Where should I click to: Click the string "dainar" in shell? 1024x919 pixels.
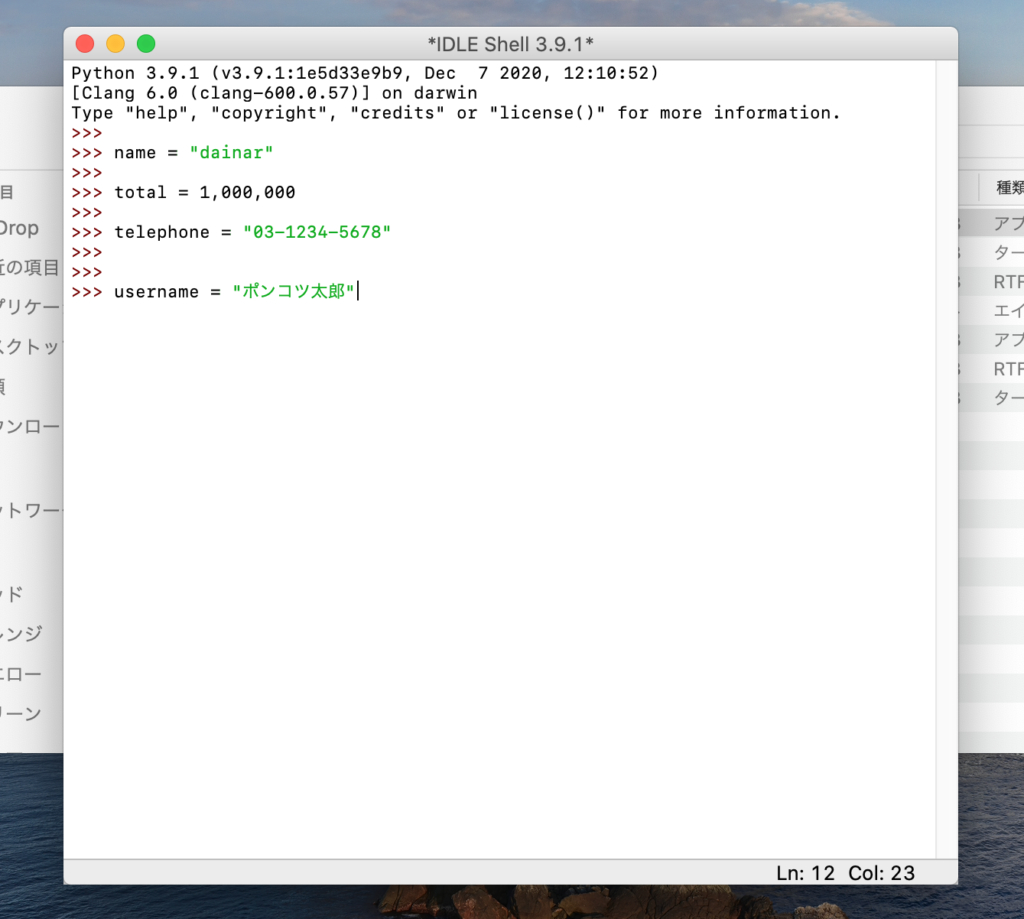pos(231,153)
